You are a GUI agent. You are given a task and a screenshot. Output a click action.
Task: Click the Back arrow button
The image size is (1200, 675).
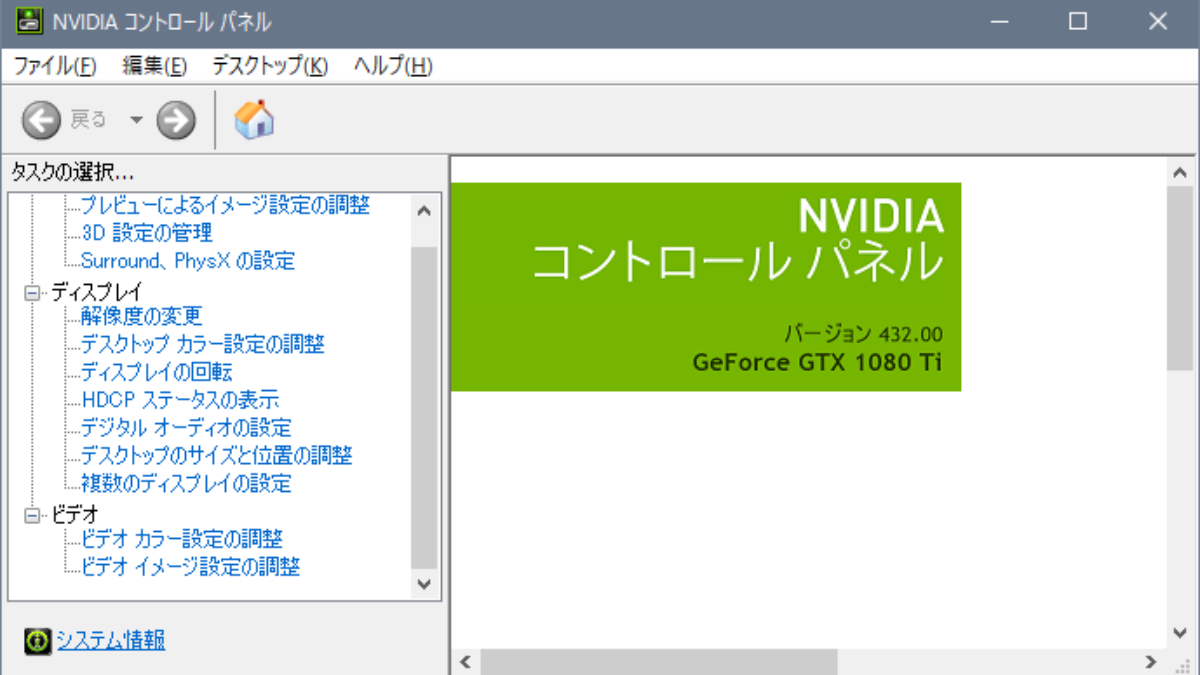coord(41,121)
